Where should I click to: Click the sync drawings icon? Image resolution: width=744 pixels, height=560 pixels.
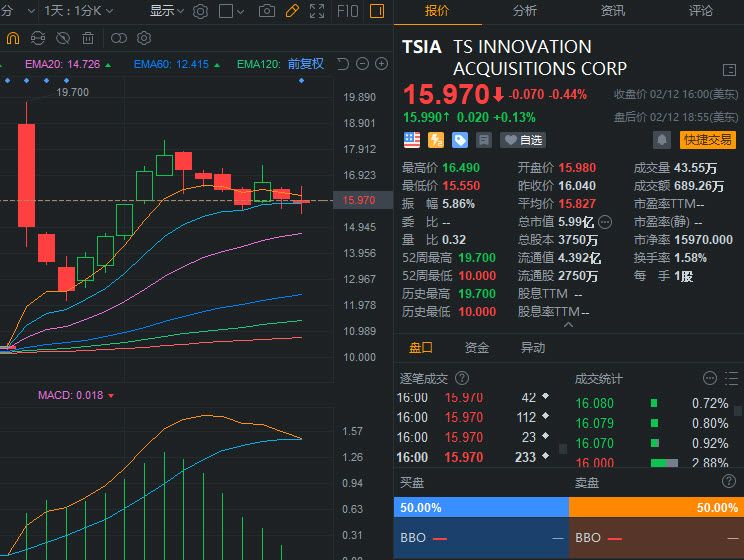point(38,38)
